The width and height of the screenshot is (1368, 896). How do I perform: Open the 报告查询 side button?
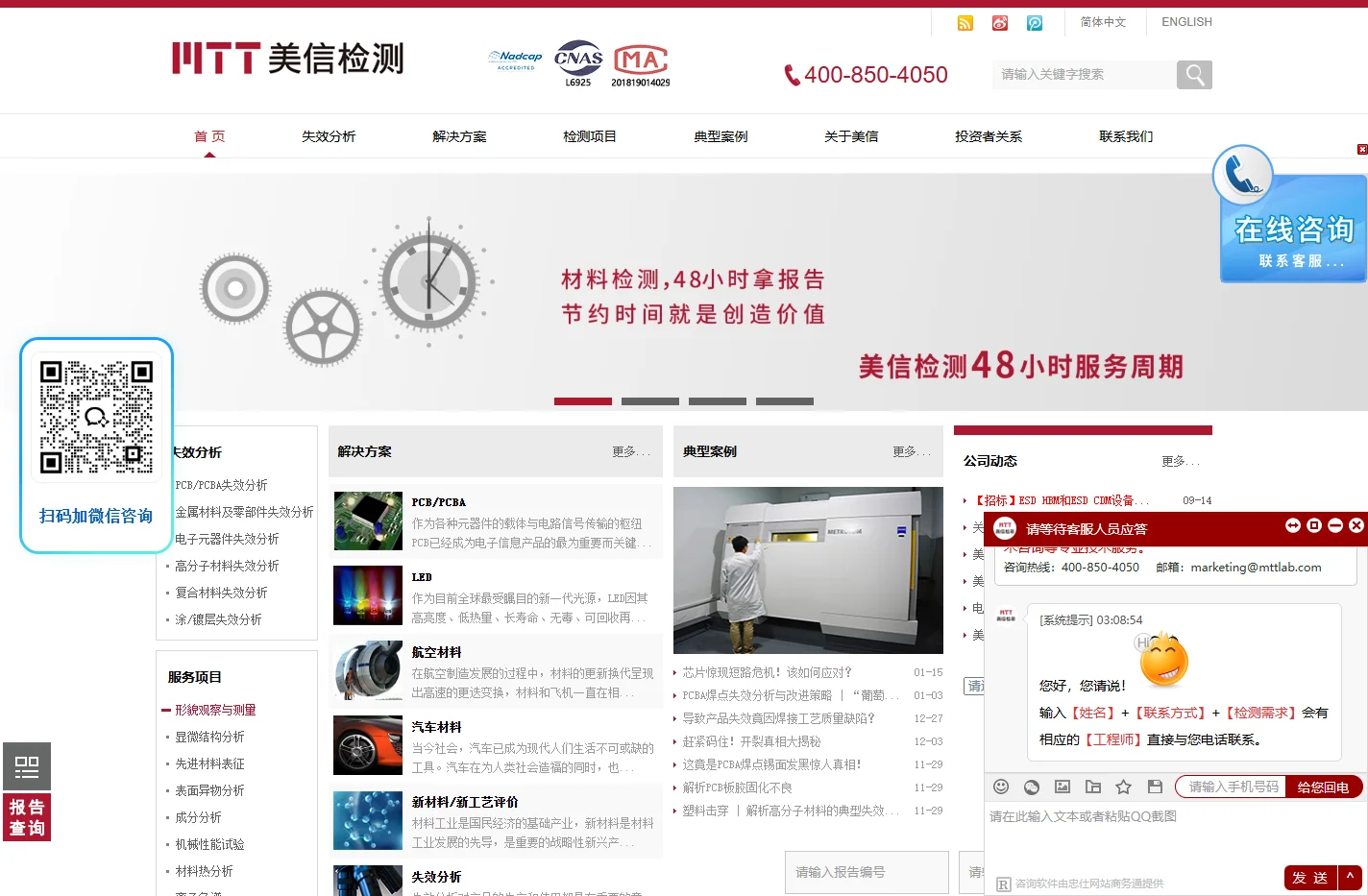(27, 817)
